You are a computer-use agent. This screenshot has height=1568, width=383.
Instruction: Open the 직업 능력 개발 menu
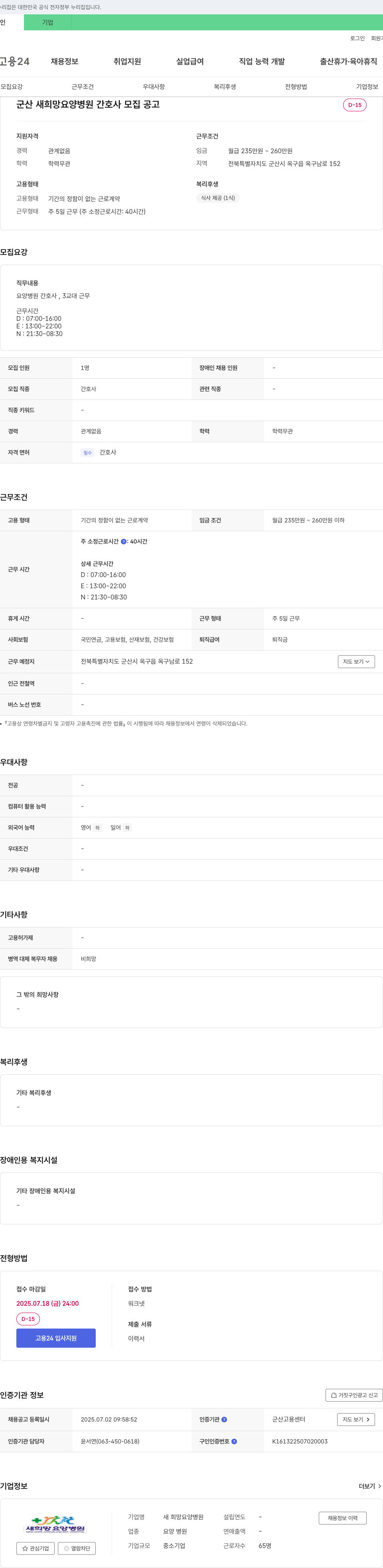pyautogui.click(x=262, y=61)
